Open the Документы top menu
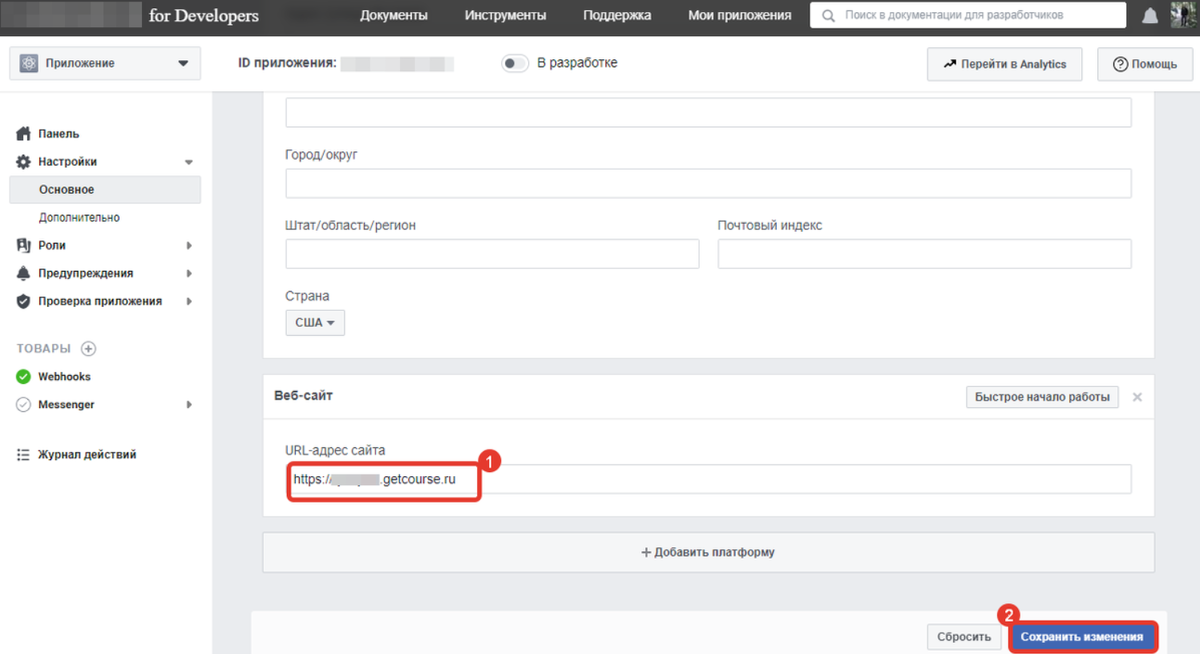Screen dimensions: 1200x654 click(x=394, y=16)
